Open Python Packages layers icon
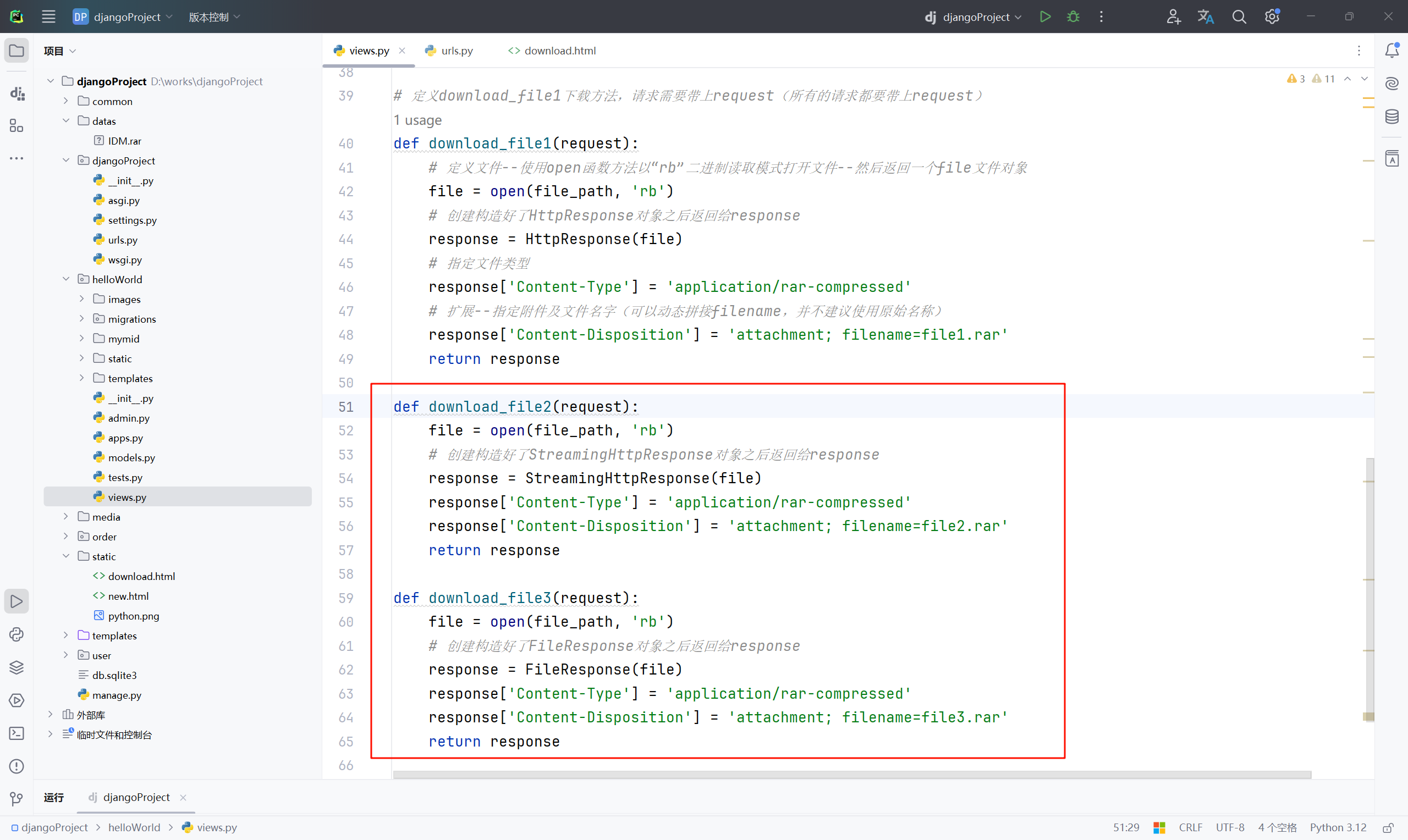The width and height of the screenshot is (1408, 840). (16, 667)
